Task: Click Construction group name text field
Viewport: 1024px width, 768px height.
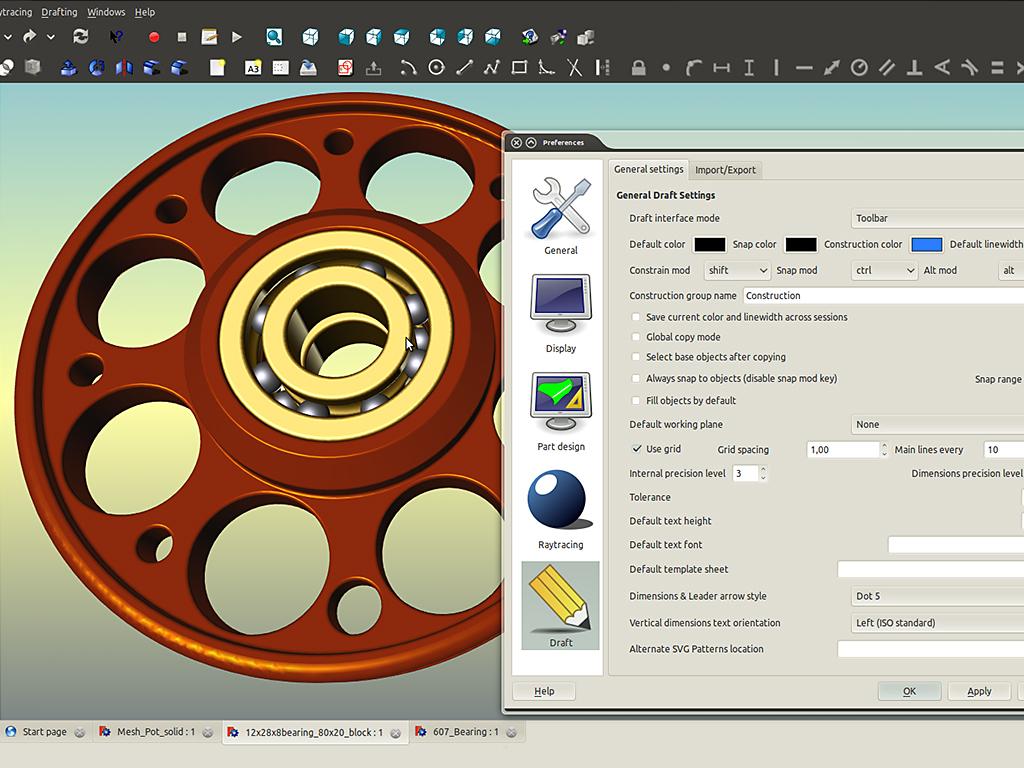Action: click(x=884, y=296)
